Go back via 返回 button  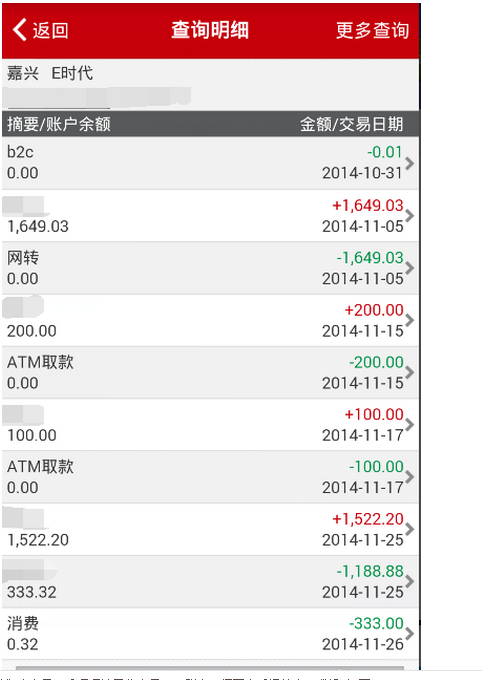[40, 29]
